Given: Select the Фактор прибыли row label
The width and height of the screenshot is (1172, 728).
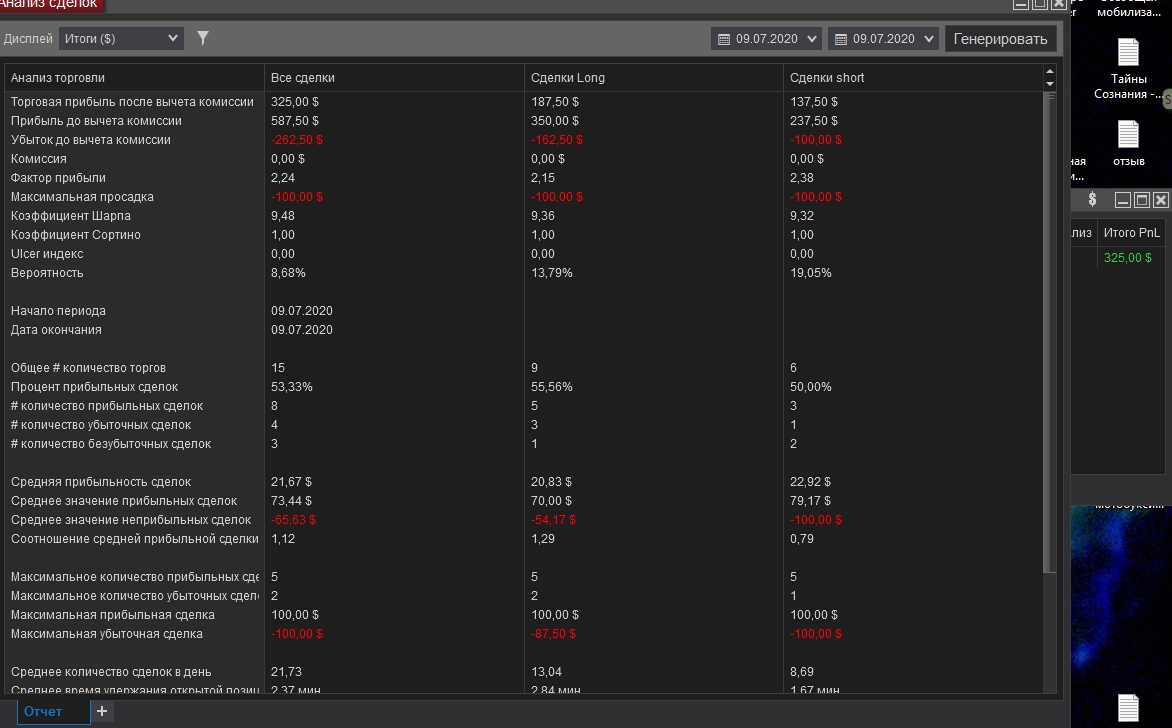Looking at the screenshot, I should pyautogui.click(x=58, y=178).
